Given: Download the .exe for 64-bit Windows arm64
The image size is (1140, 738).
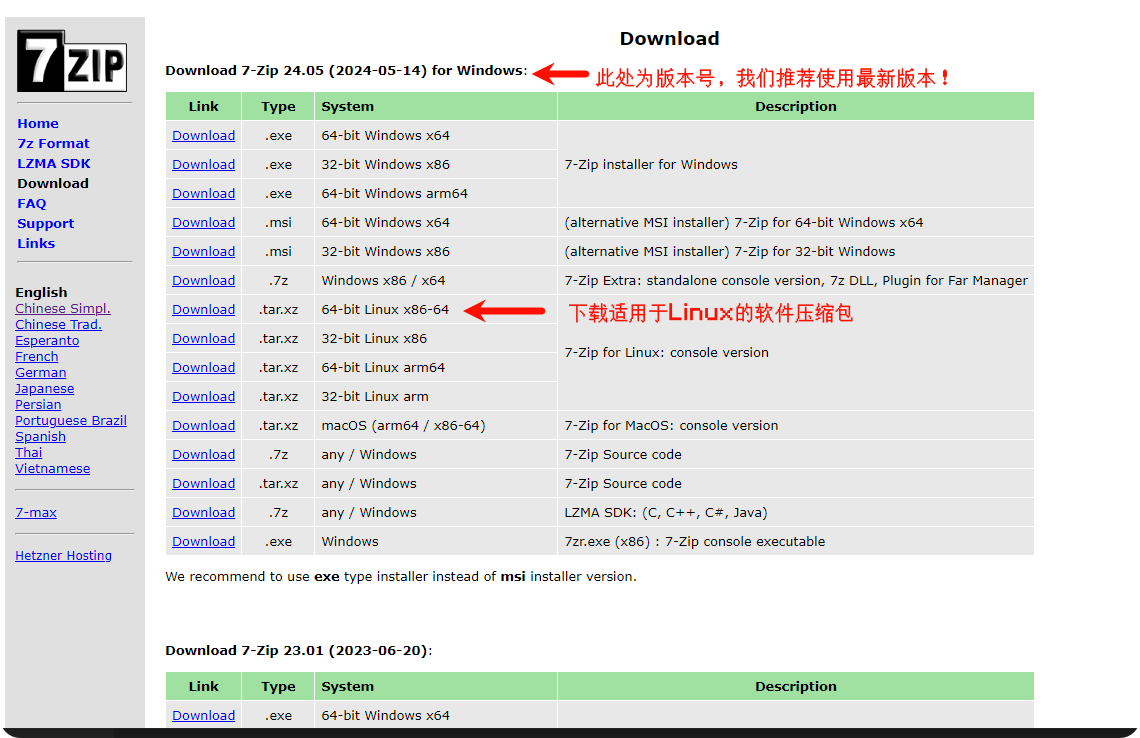Looking at the screenshot, I should point(204,193).
